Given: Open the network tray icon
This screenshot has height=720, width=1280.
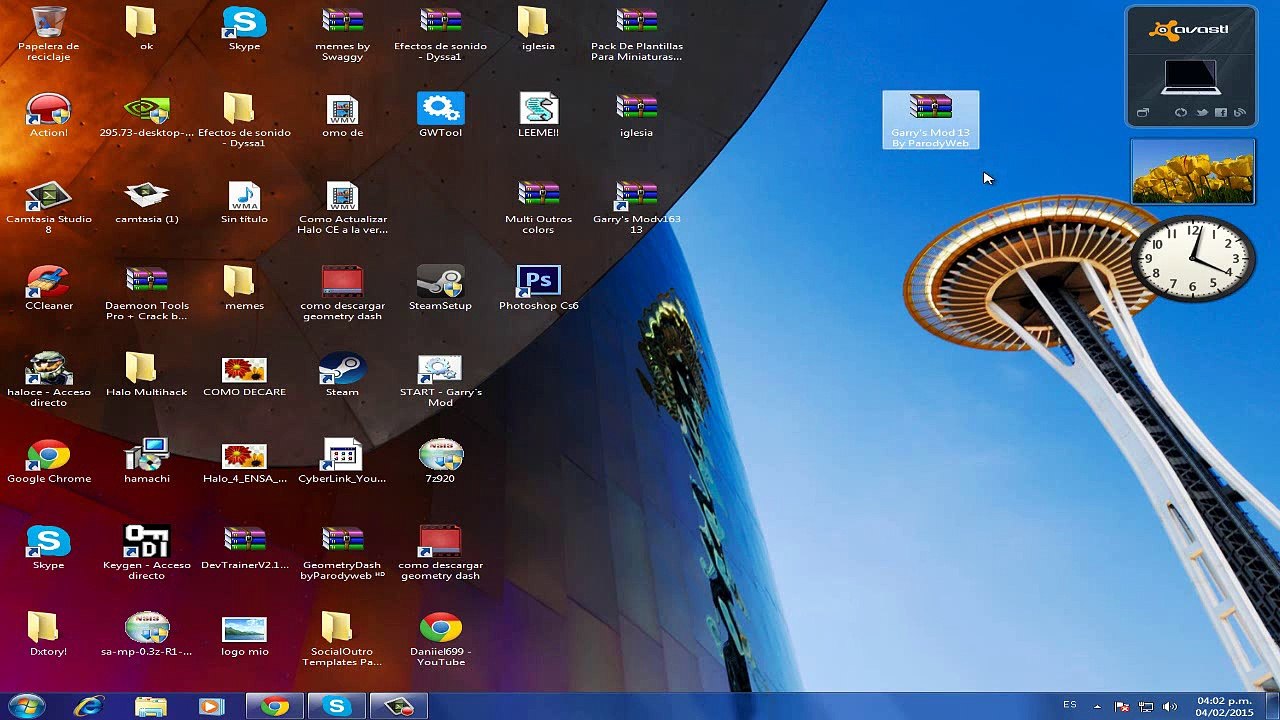Looking at the screenshot, I should click(1146, 706).
